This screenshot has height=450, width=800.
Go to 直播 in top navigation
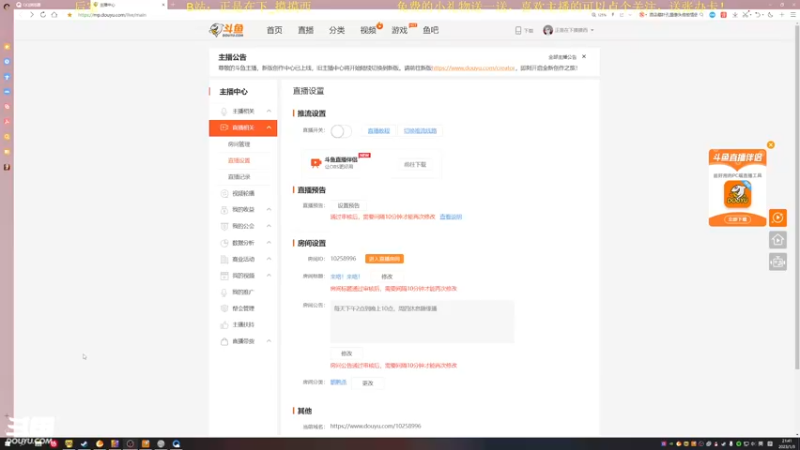click(306, 30)
